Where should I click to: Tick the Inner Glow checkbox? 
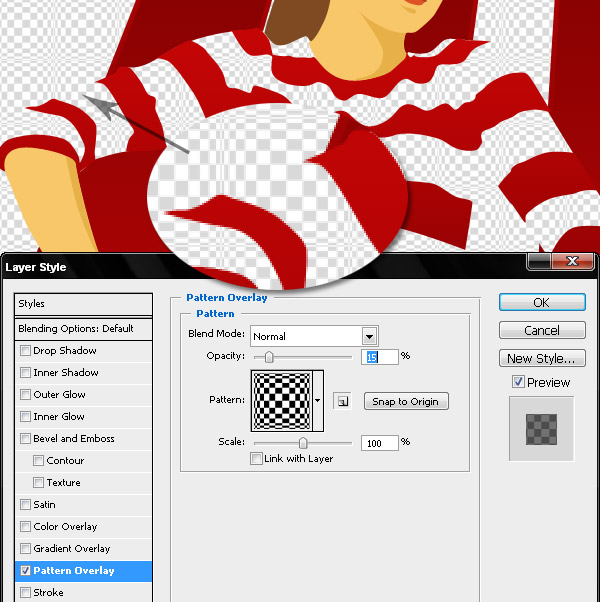coord(25,416)
